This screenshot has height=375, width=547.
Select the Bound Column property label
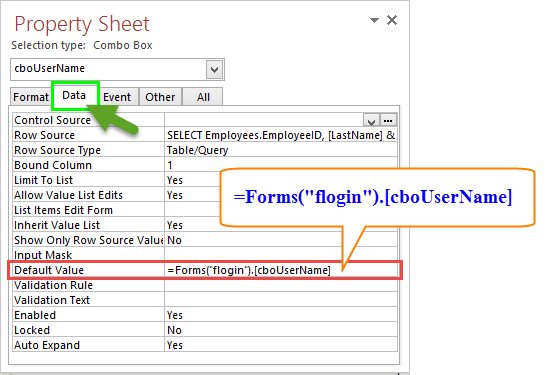pos(53,165)
